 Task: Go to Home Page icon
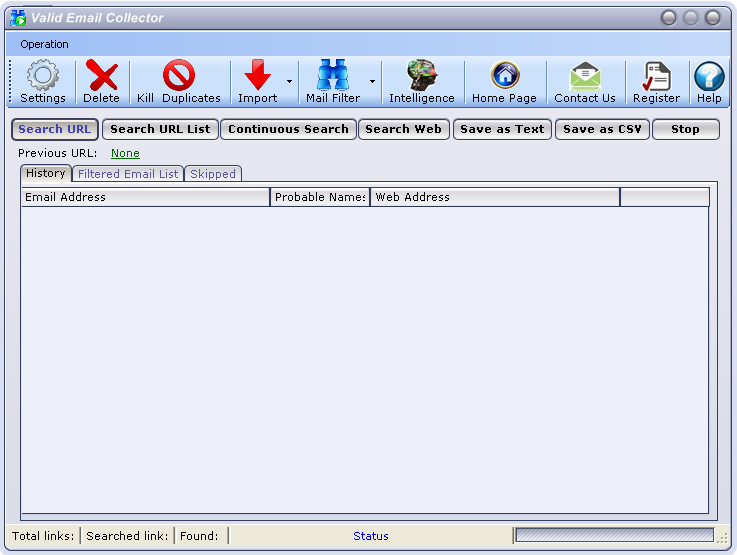click(505, 75)
